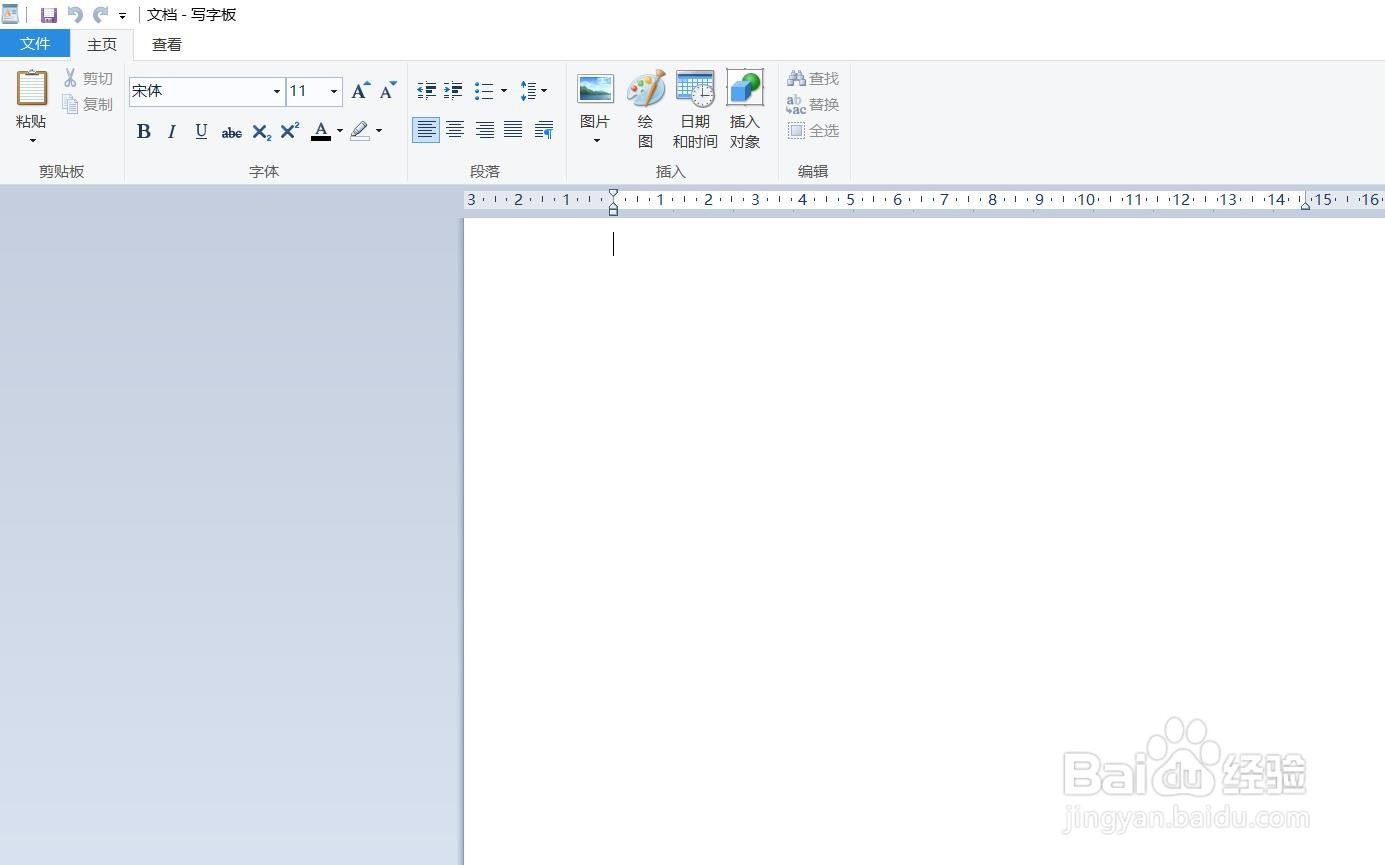Screen dimensions: 1385x865
Task: Open the paragraph settings icon
Action: pos(544,130)
